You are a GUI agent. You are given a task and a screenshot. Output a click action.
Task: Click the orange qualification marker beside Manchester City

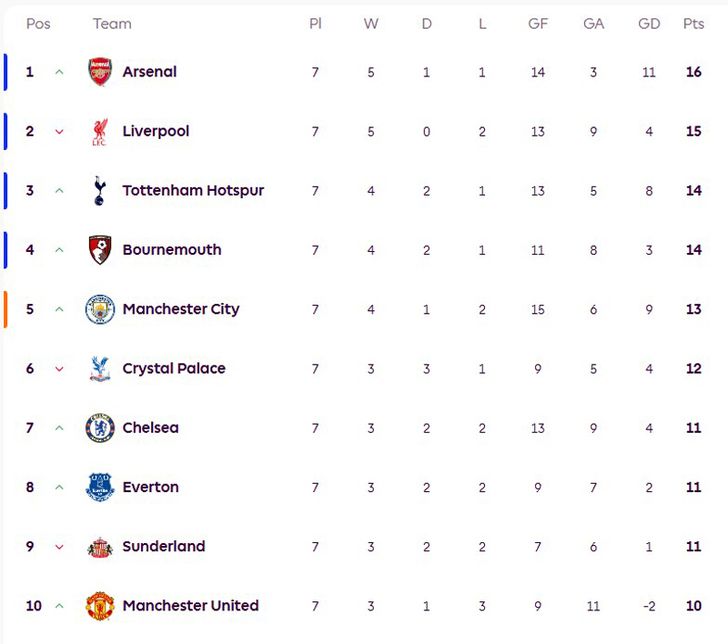pos(5,309)
